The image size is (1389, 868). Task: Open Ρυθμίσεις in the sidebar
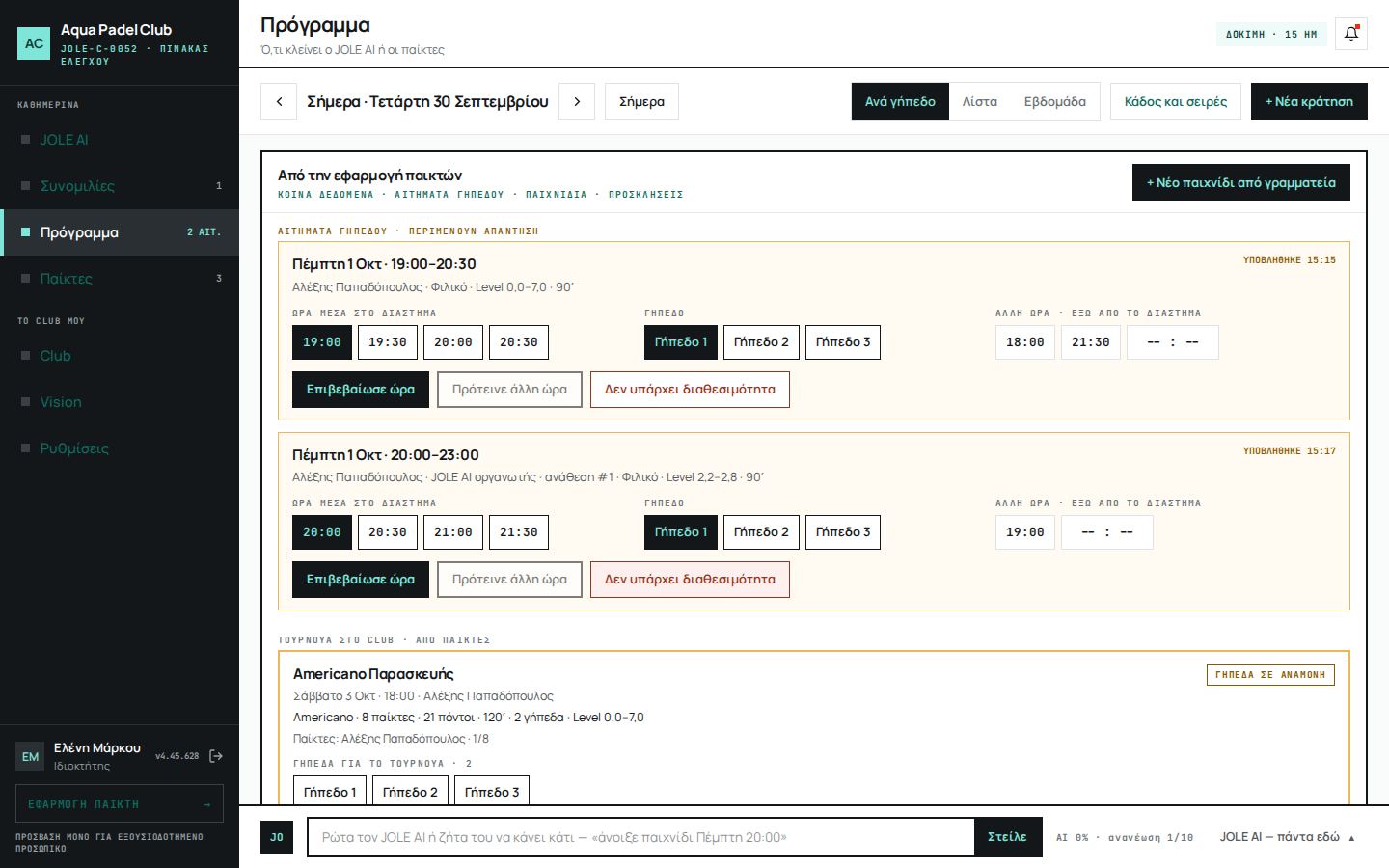click(119, 448)
